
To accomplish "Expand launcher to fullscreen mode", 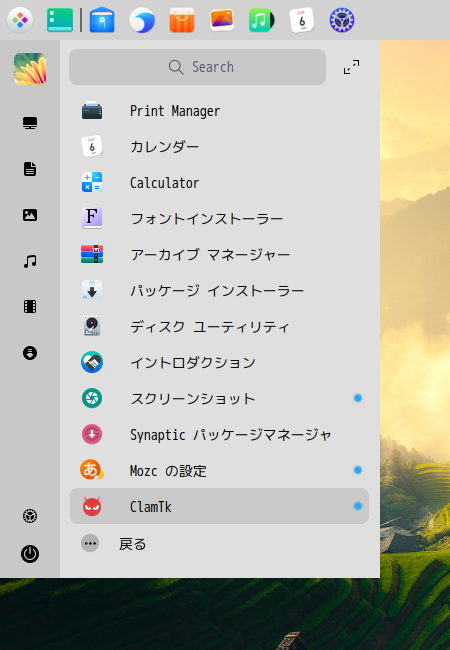I will [x=351, y=67].
